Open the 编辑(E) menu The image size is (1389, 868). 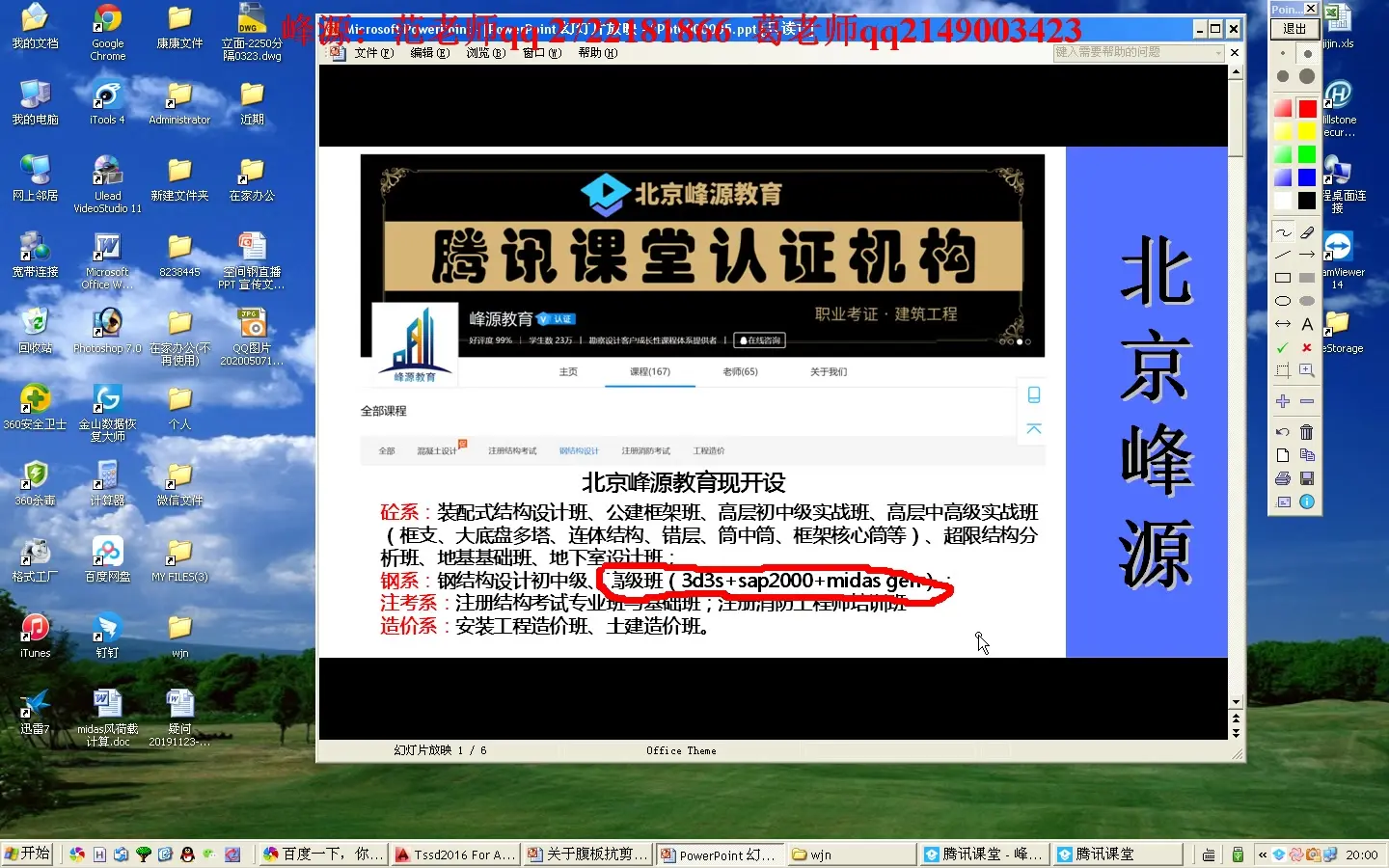point(429,53)
